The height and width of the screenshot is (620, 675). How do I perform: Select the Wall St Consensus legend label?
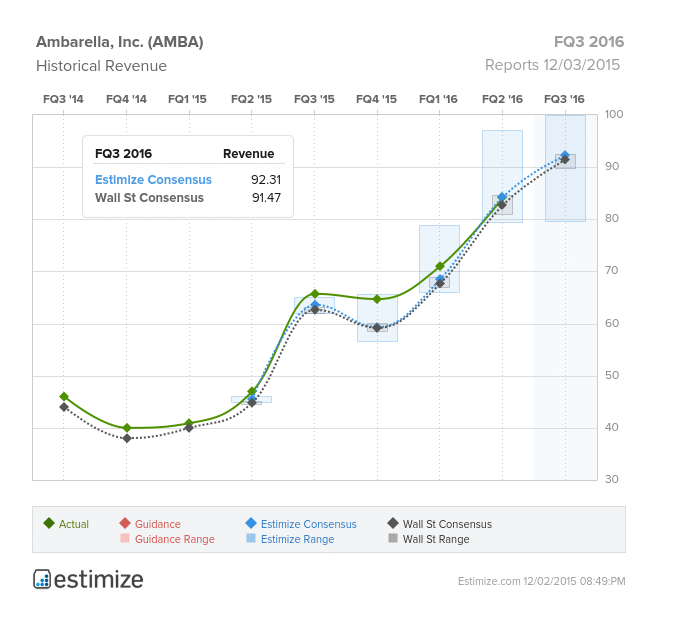point(447,524)
